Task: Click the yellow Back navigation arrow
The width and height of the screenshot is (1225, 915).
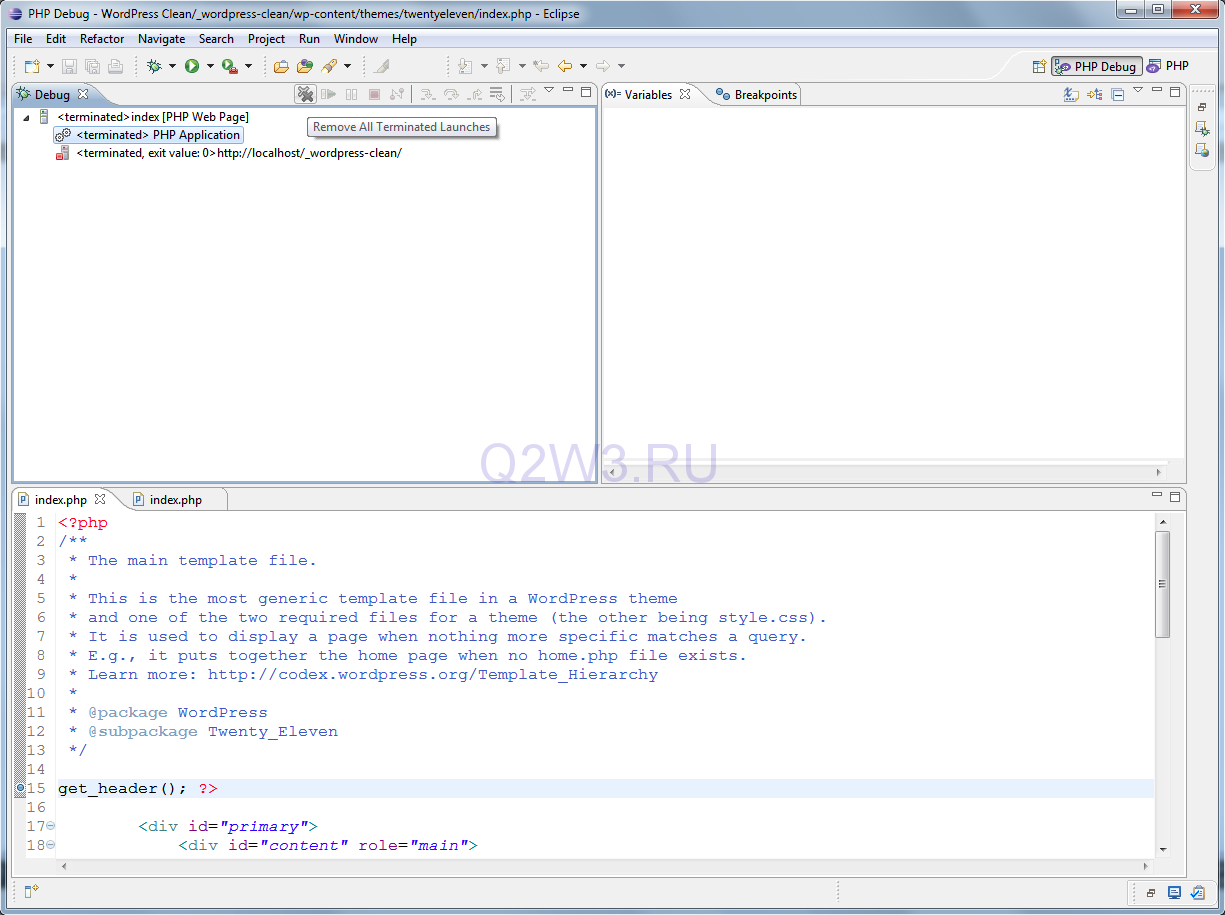Action: click(565, 66)
